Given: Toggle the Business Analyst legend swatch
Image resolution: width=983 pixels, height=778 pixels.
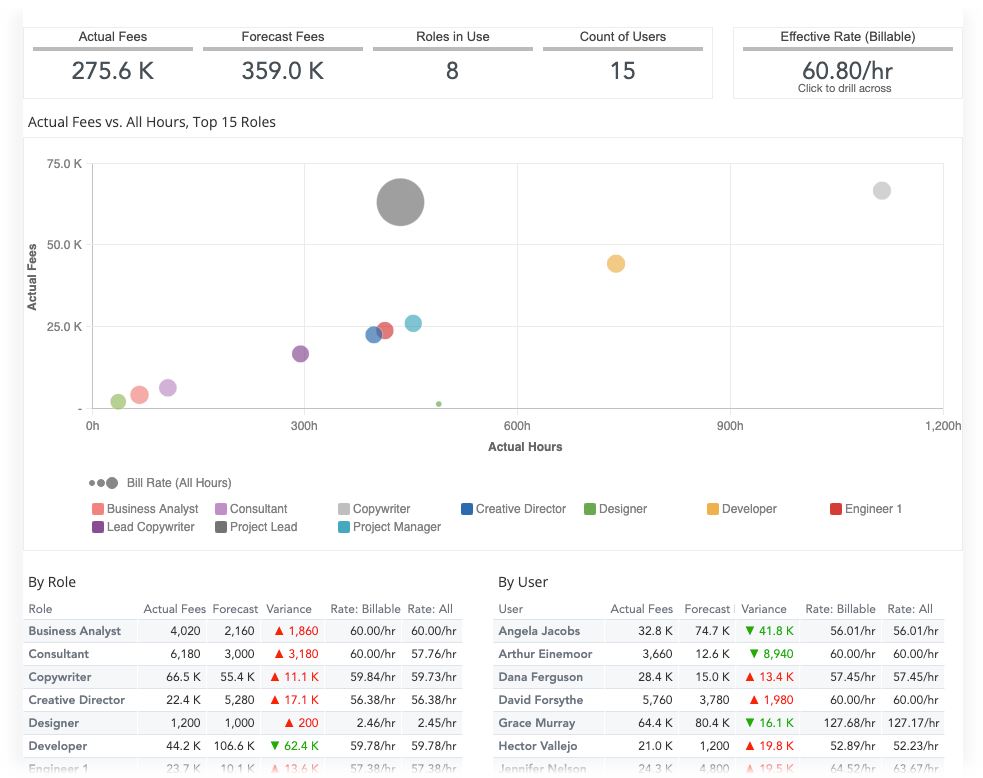Looking at the screenshot, I should pos(98,509).
